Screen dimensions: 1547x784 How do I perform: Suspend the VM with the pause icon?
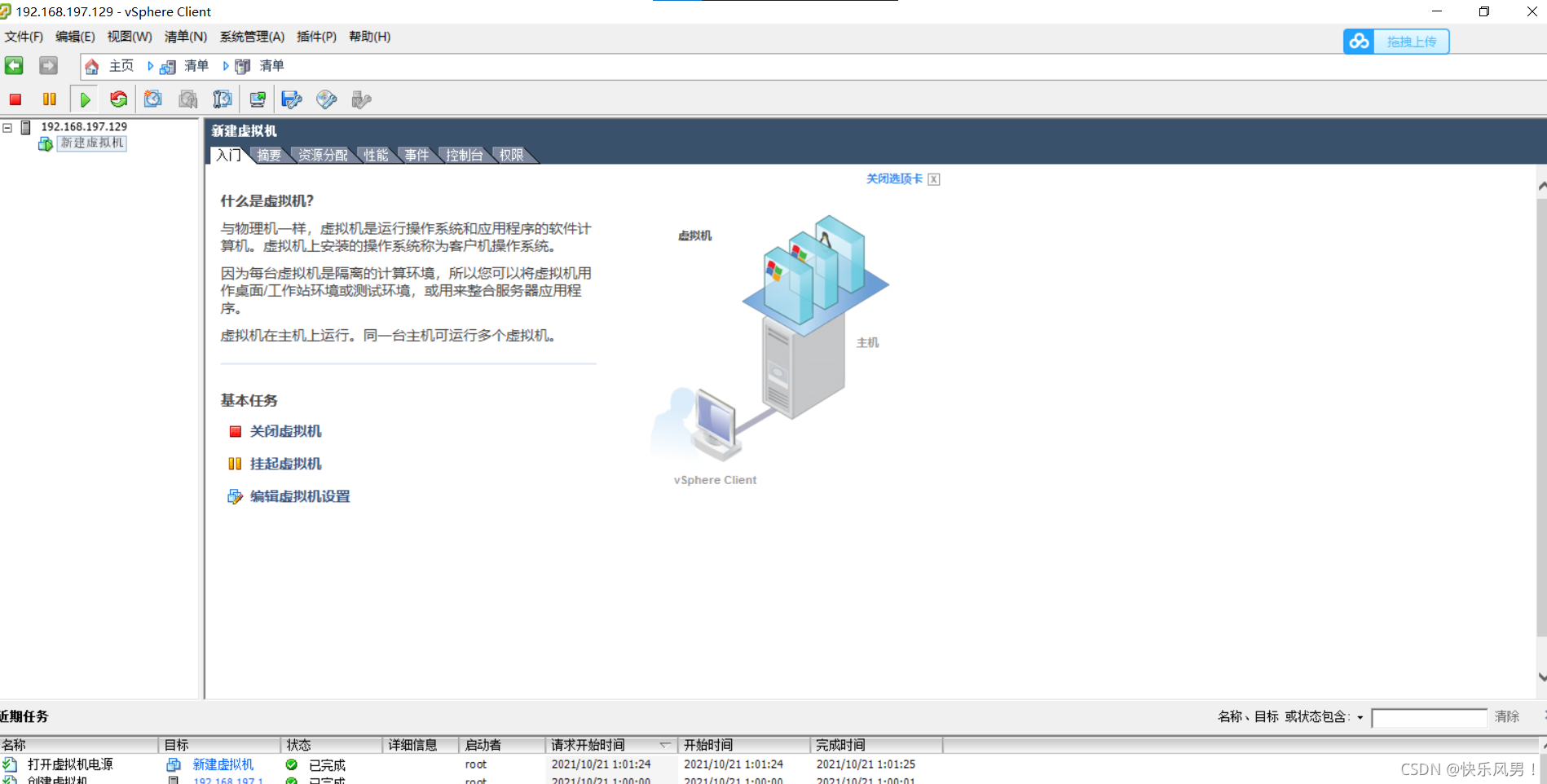(x=50, y=99)
